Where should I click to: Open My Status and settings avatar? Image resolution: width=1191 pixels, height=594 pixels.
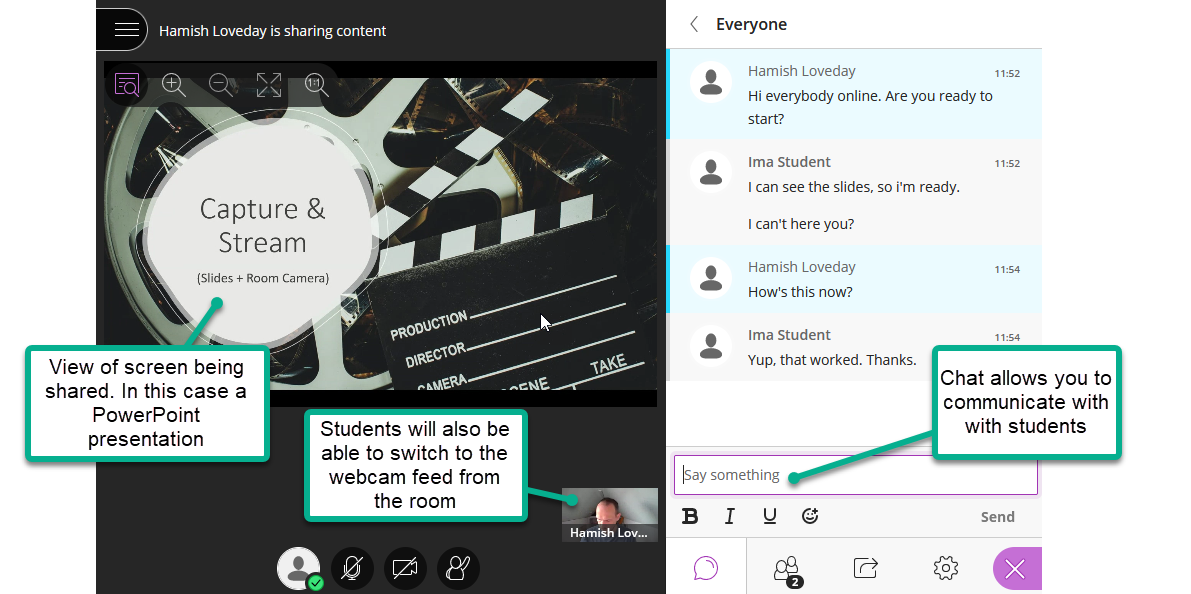[x=299, y=568]
